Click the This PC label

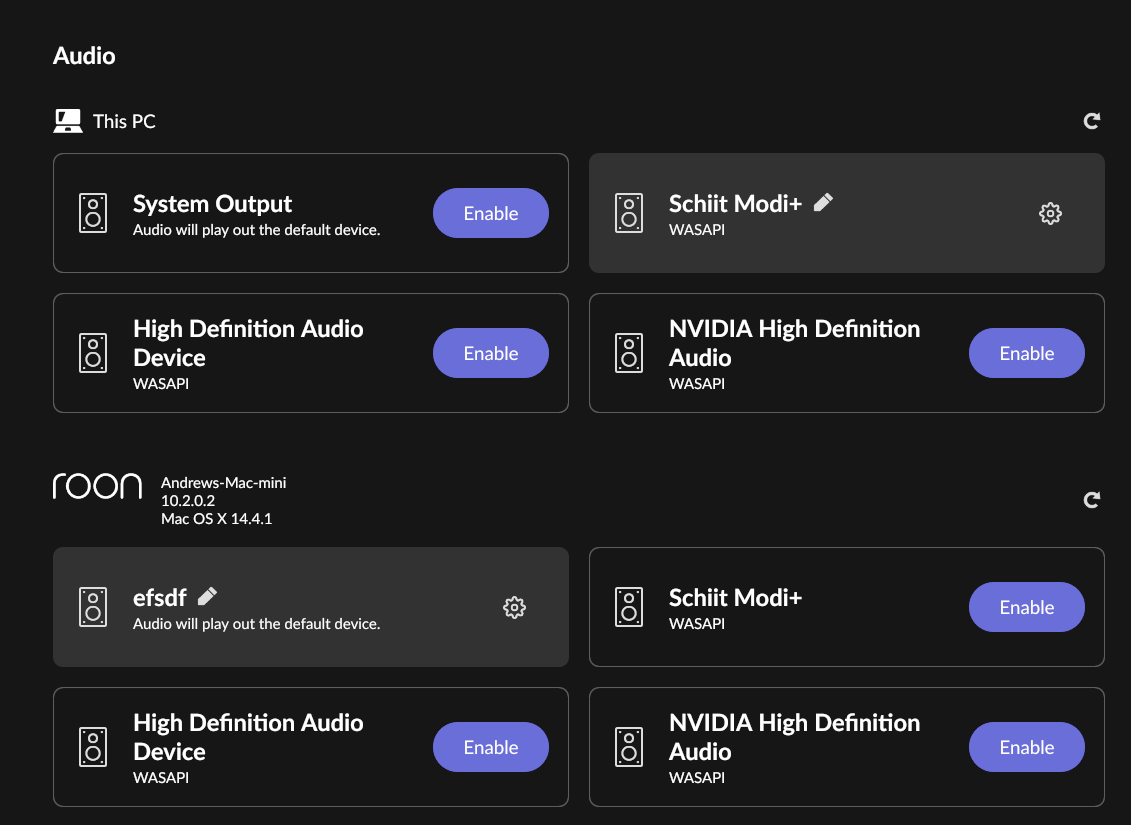124,121
